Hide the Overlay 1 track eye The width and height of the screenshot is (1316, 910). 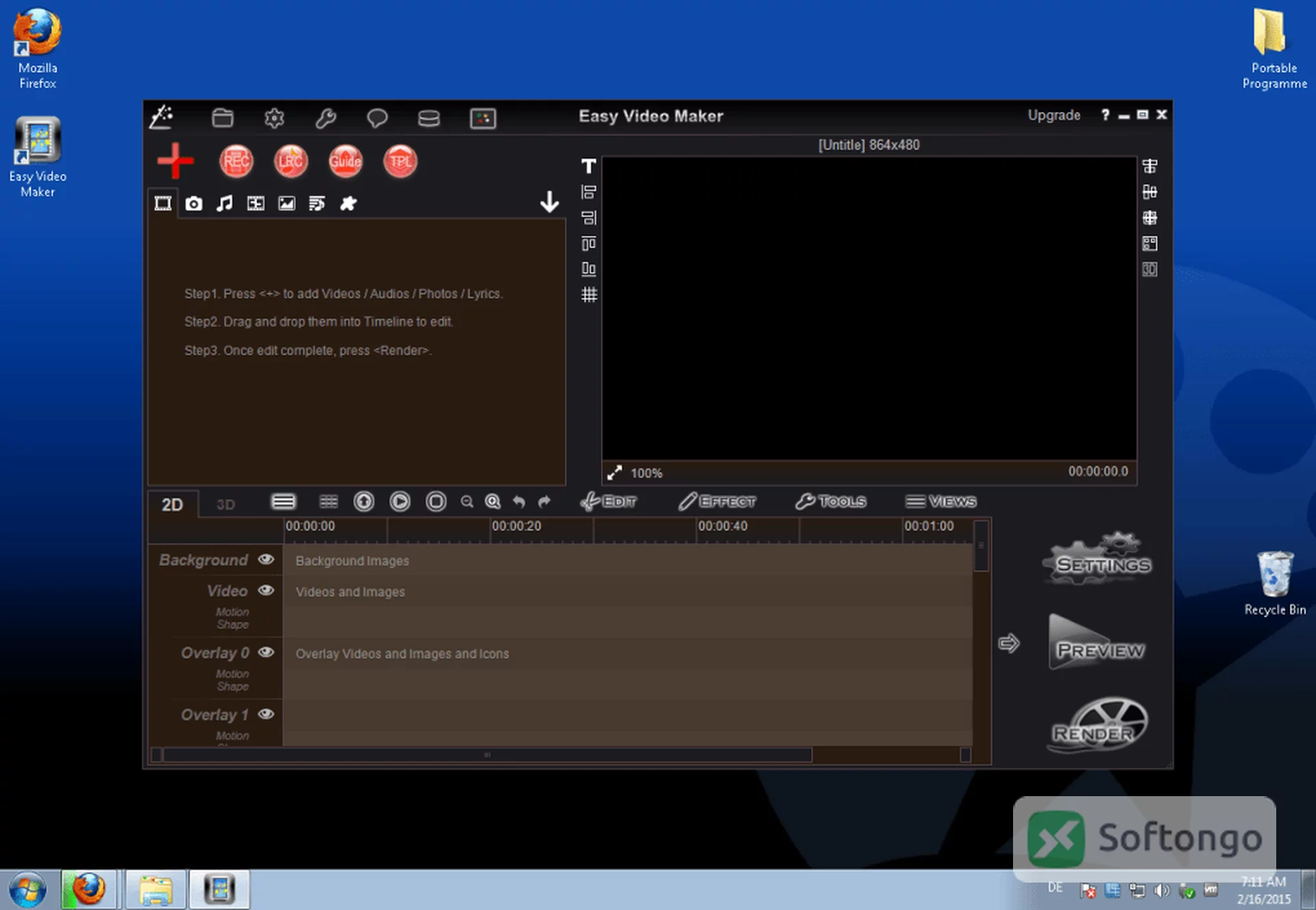266,714
